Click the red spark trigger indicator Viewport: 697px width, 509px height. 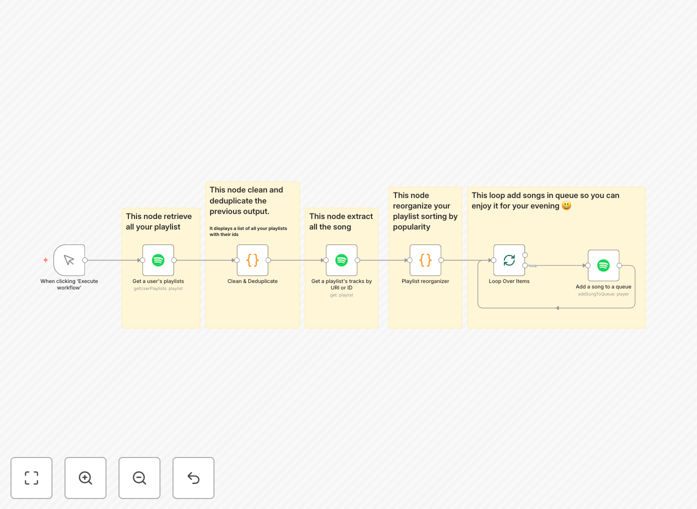click(45, 260)
